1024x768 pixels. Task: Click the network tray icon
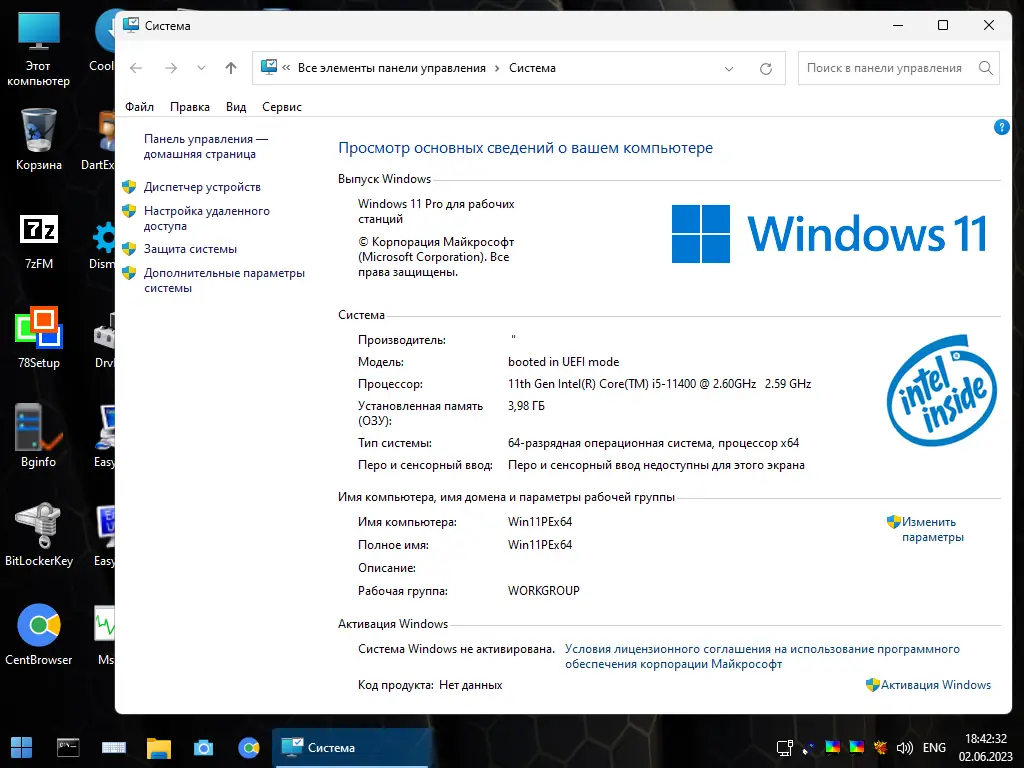pos(784,748)
